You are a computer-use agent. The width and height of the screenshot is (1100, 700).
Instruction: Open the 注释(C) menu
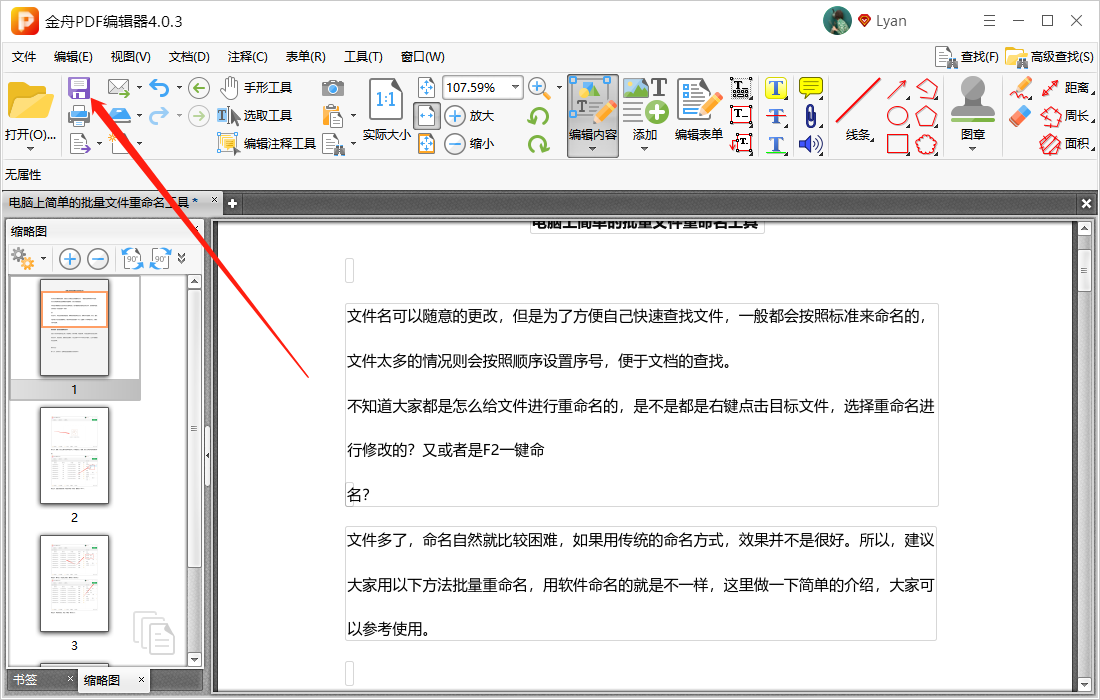click(x=245, y=56)
